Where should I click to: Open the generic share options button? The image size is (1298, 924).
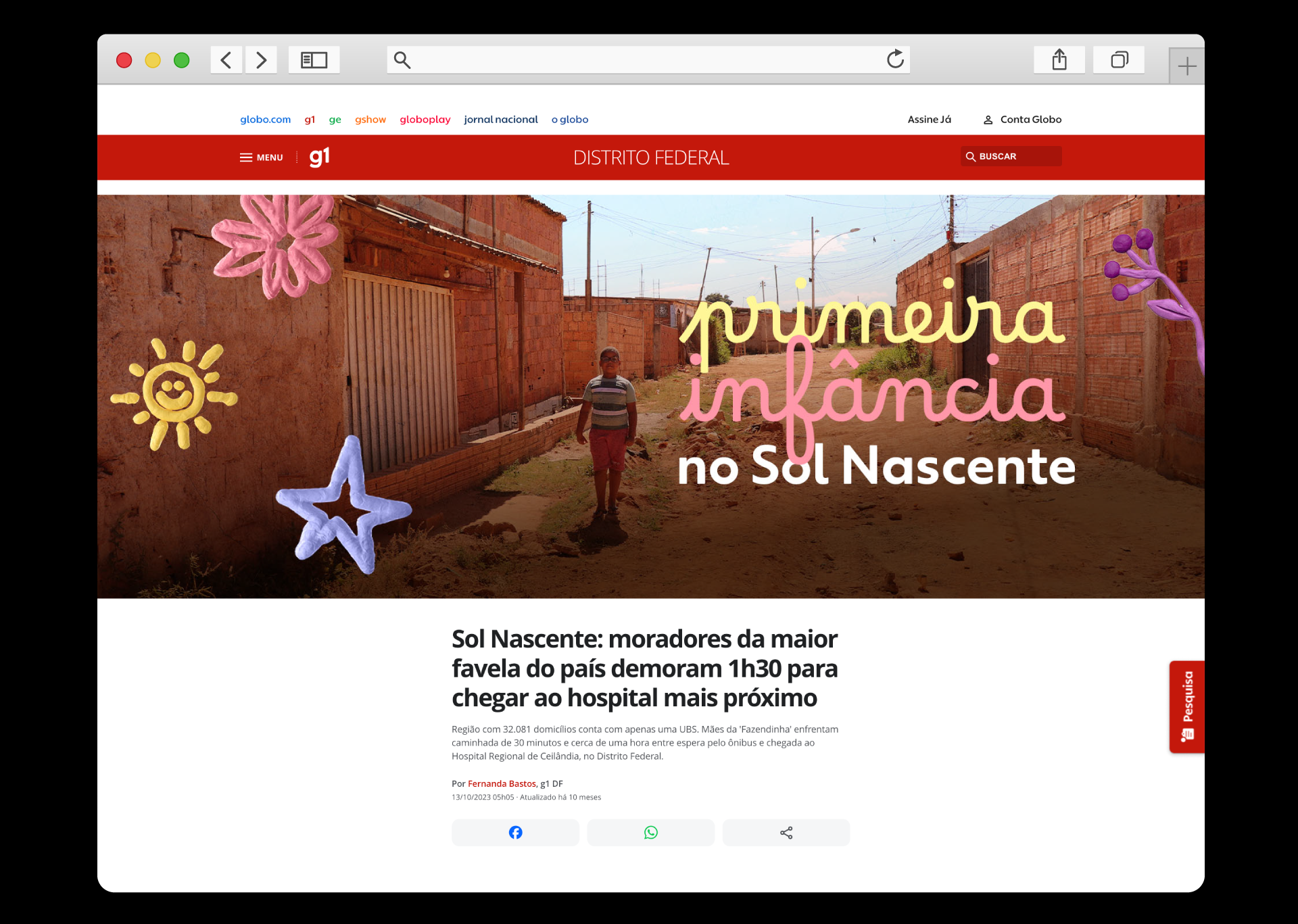(x=786, y=833)
